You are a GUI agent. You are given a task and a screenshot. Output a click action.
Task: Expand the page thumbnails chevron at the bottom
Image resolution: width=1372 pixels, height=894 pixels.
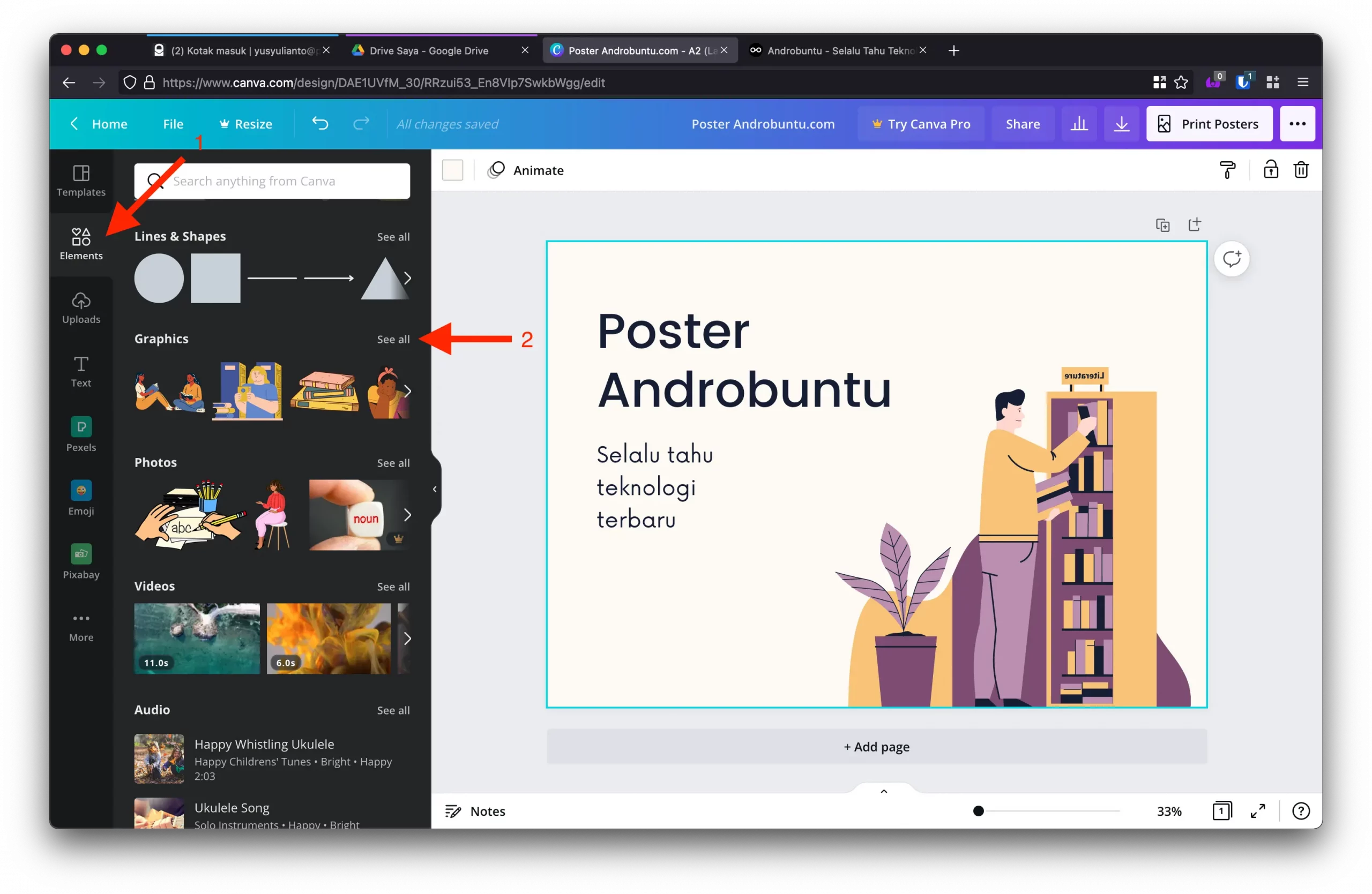pyautogui.click(x=883, y=792)
